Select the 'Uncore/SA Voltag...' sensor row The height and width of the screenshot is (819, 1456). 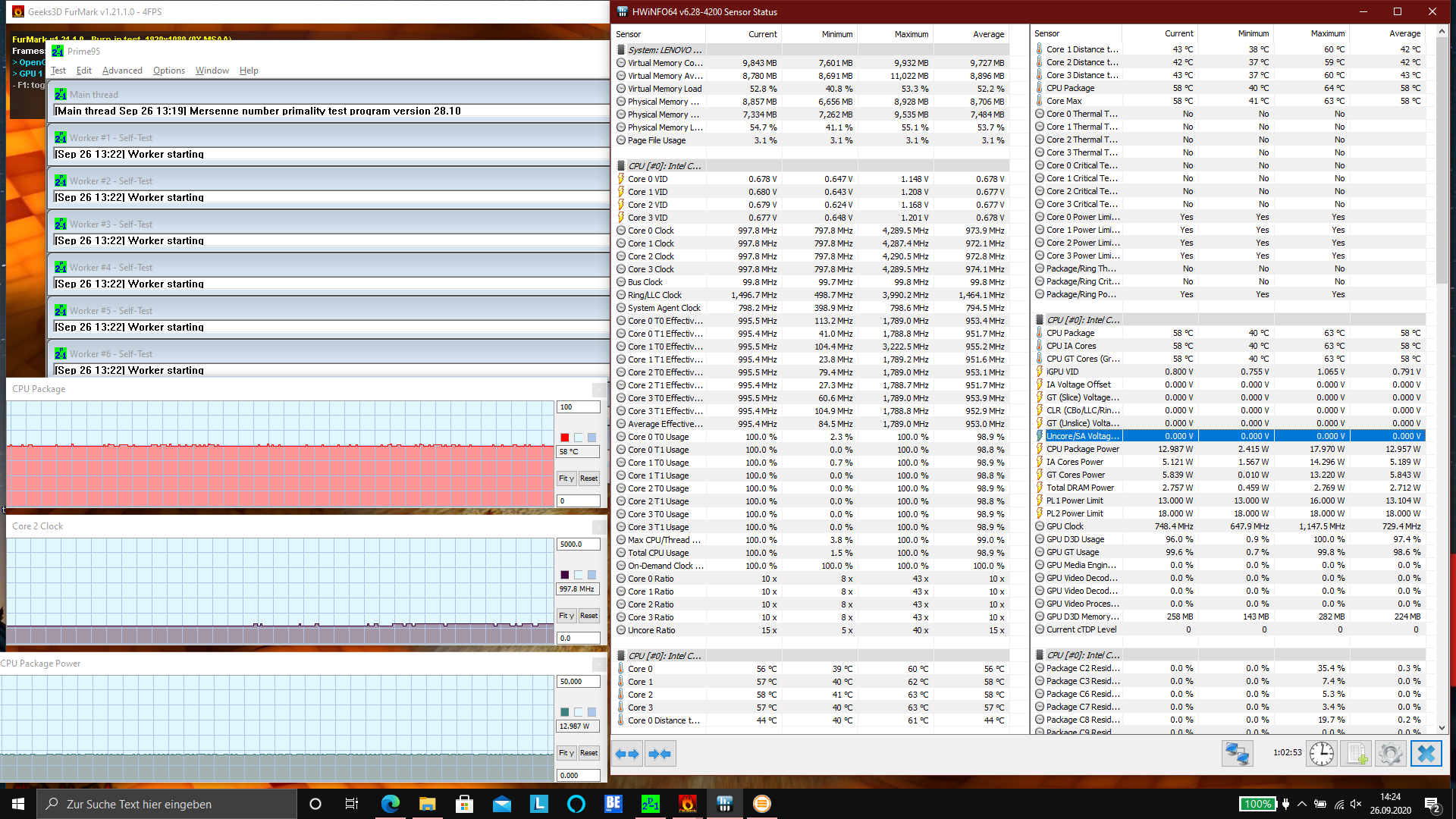[x=1230, y=436]
